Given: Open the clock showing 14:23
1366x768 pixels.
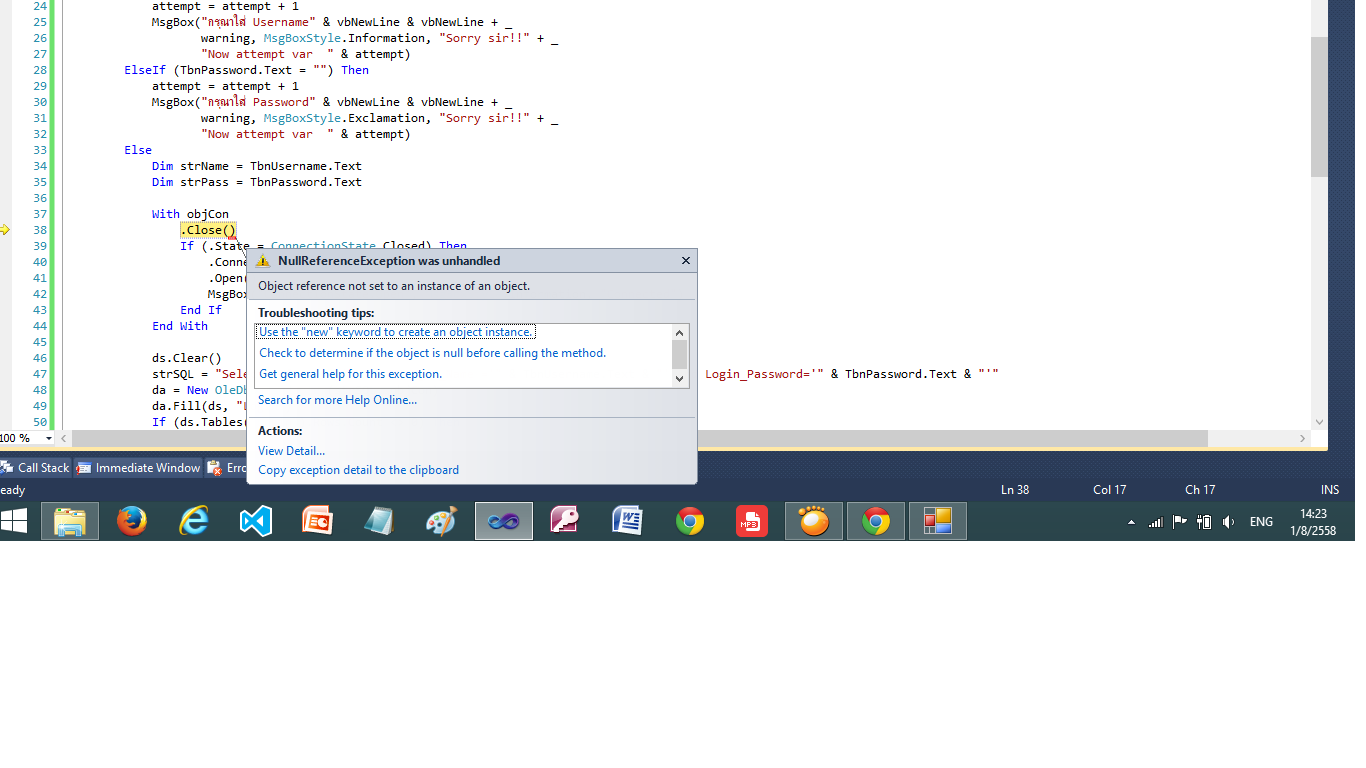Looking at the screenshot, I should pos(1313,522).
